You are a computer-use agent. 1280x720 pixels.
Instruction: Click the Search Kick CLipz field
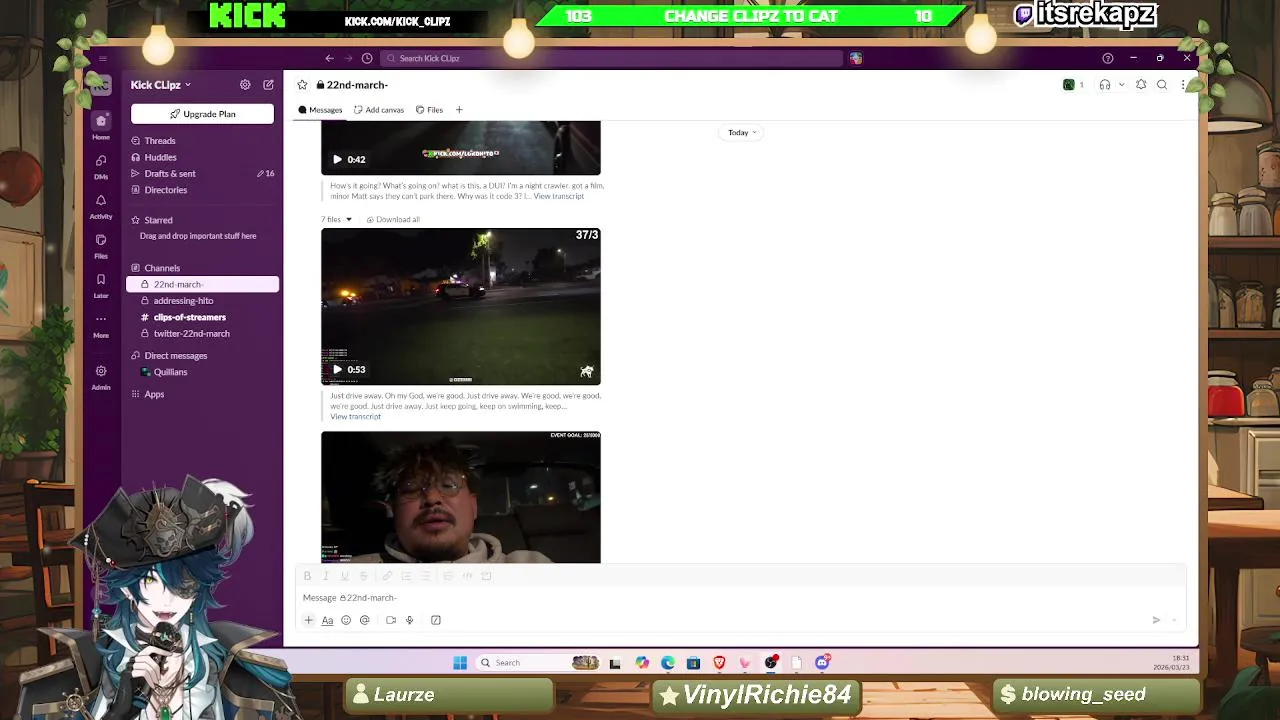[x=610, y=58]
